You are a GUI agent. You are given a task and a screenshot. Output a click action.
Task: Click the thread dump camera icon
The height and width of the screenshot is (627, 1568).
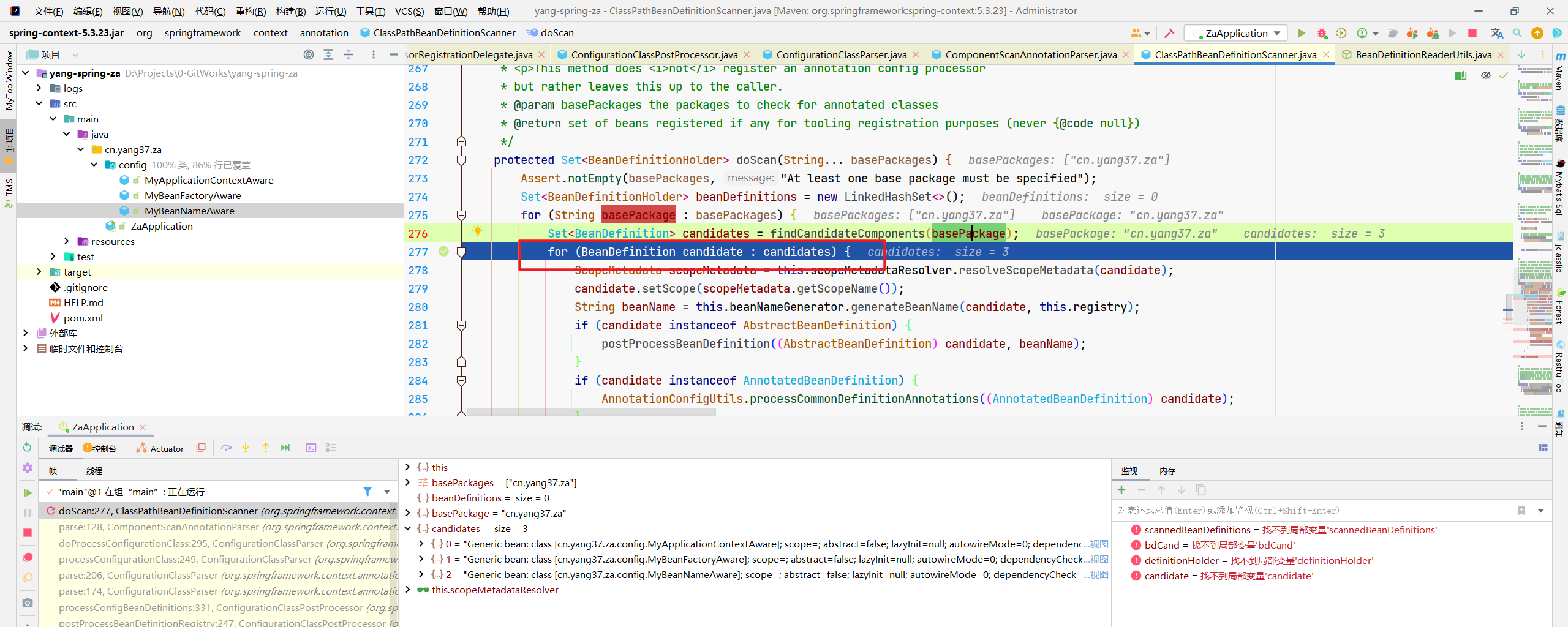click(27, 603)
